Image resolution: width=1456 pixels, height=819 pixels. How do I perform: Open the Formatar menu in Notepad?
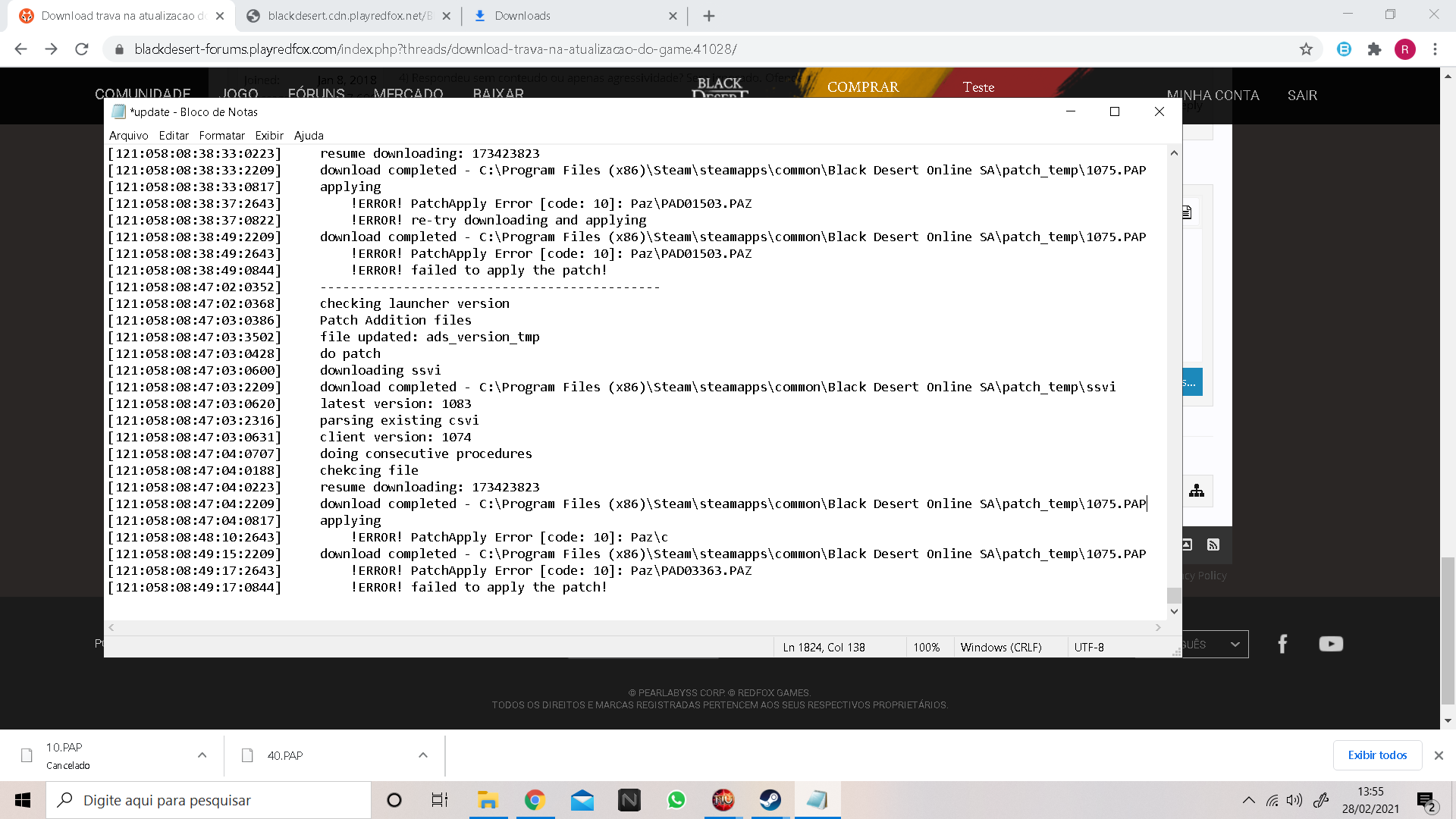[x=221, y=135]
